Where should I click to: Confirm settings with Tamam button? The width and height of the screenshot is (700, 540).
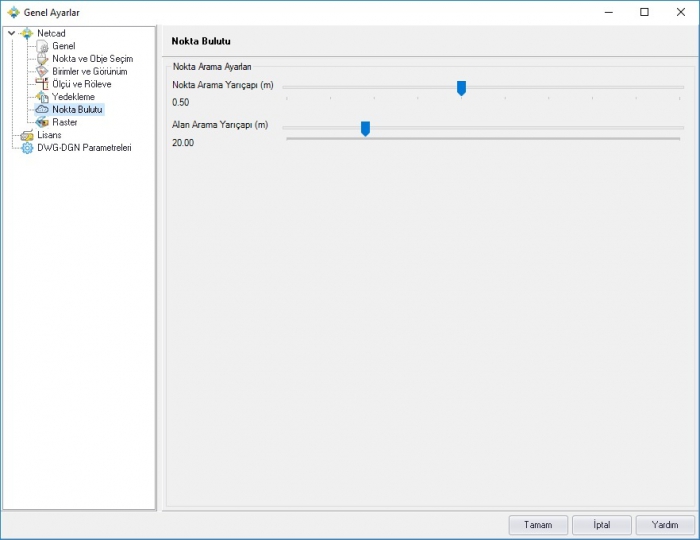pyautogui.click(x=538, y=525)
